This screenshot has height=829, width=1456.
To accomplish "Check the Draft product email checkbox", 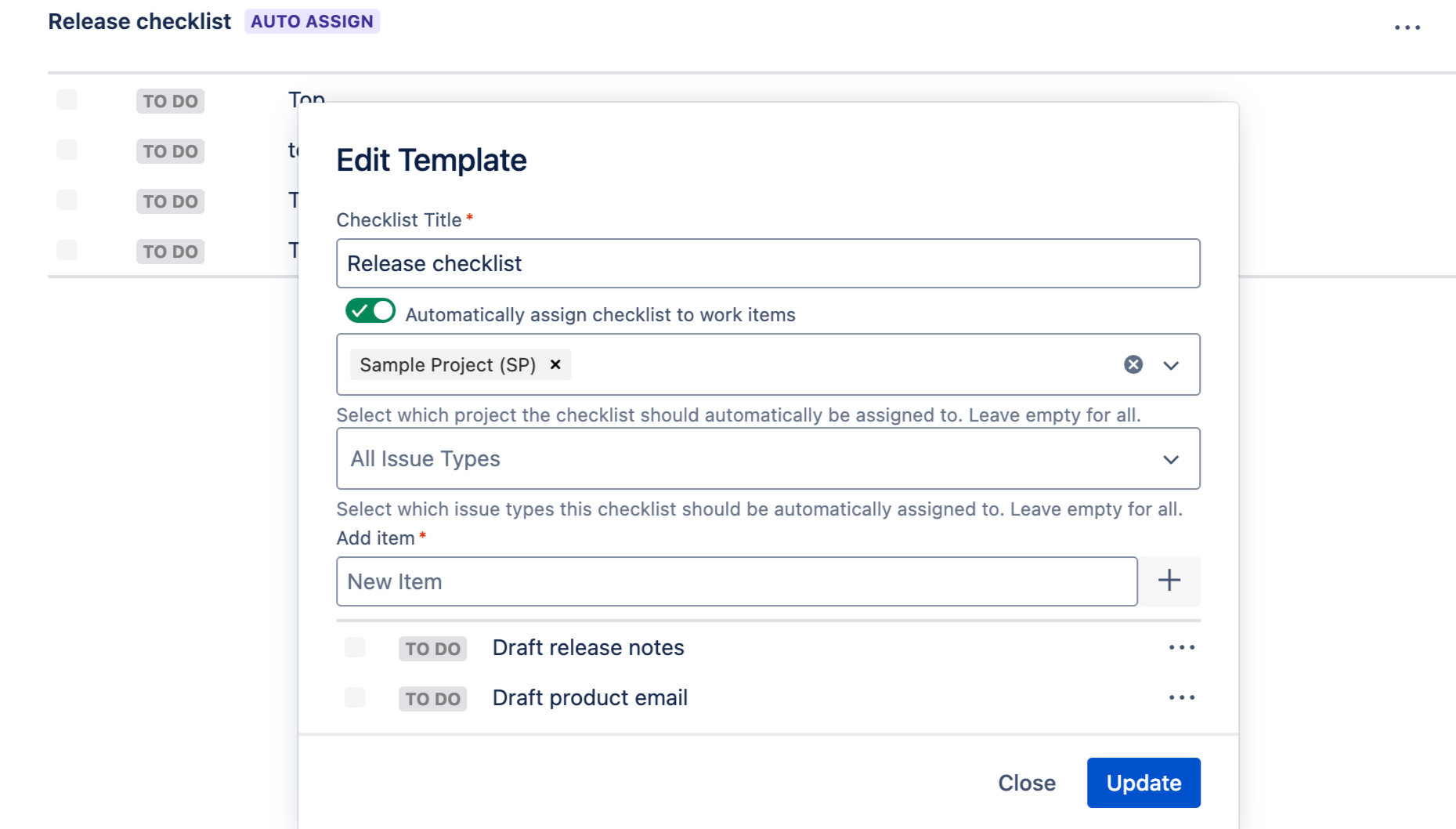I will (x=355, y=697).
